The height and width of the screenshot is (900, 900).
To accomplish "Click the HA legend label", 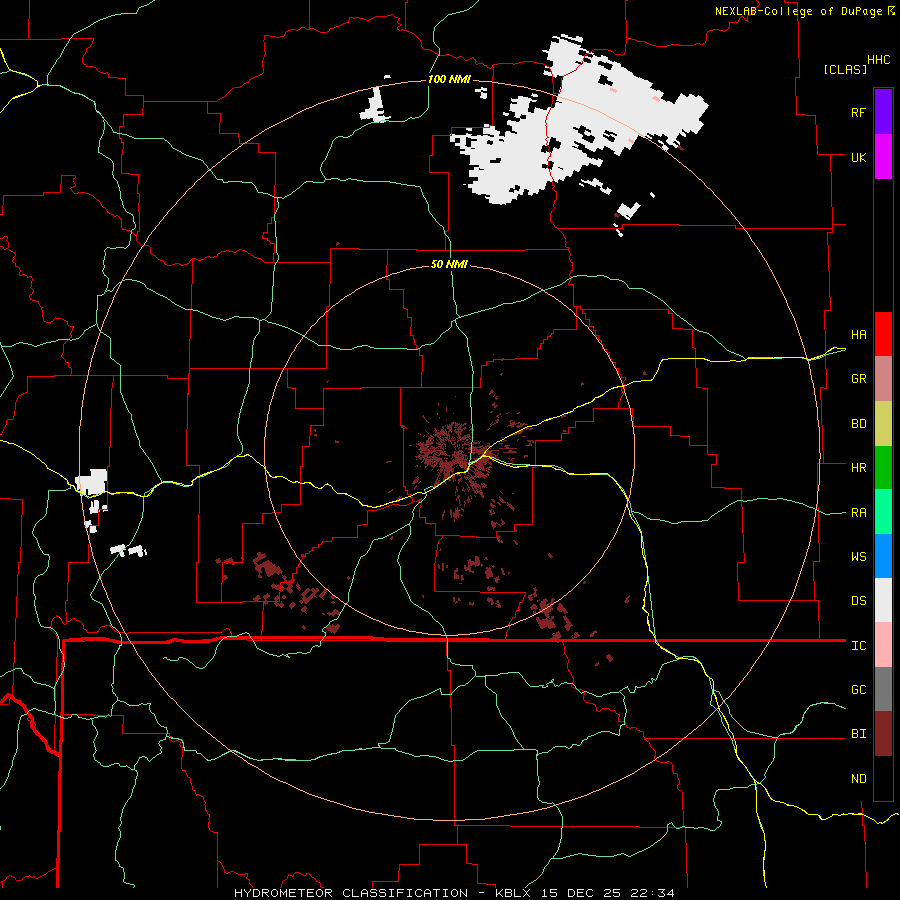I will (858, 335).
